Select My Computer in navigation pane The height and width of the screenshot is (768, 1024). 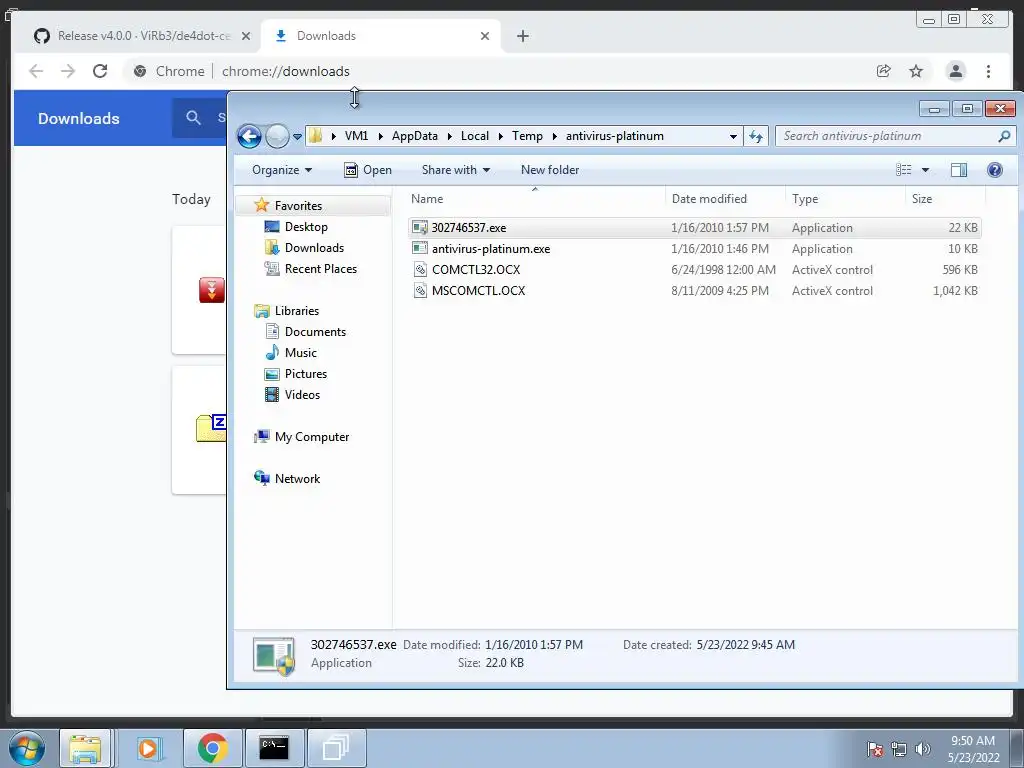312,437
